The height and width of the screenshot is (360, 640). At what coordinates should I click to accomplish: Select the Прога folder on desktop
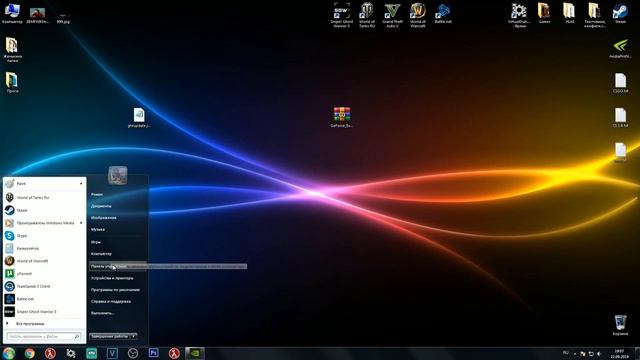click(x=12, y=82)
